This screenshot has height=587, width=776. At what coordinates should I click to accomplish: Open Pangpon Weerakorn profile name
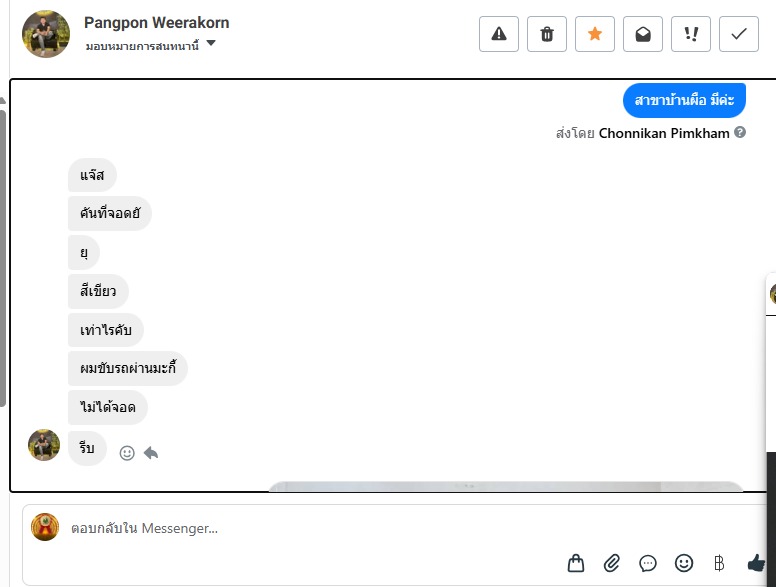click(156, 23)
